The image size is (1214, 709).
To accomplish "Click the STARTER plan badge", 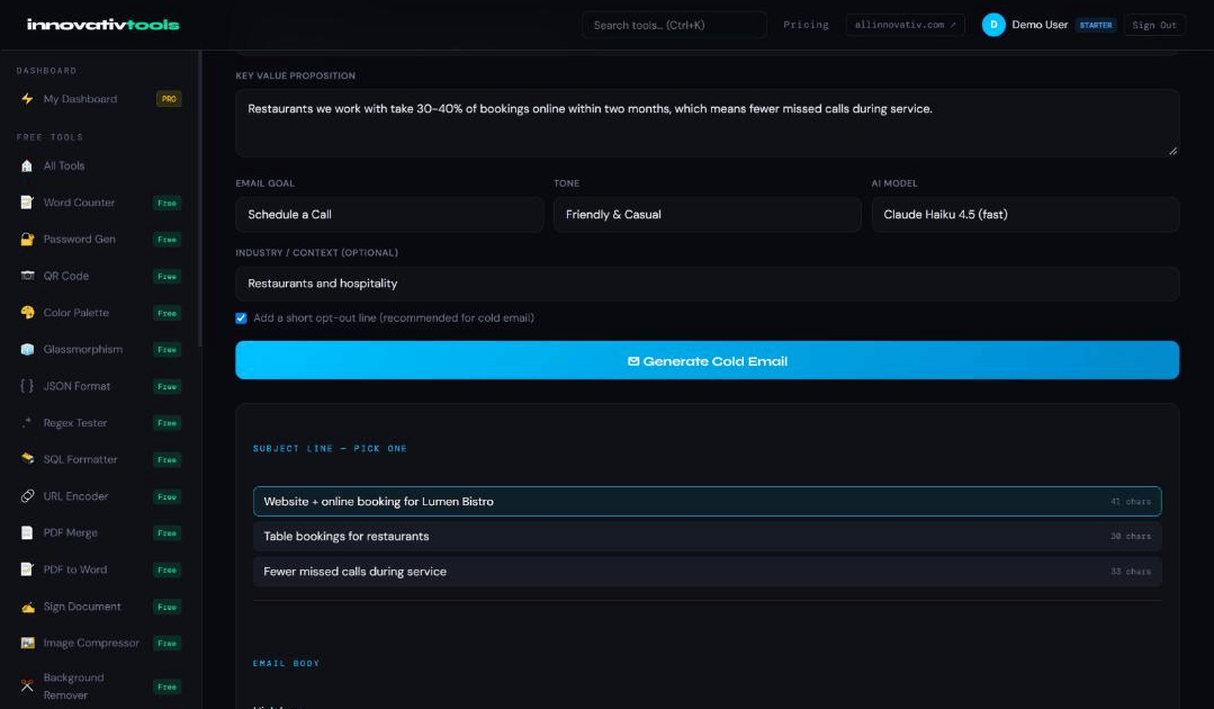I will pyautogui.click(x=1096, y=25).
